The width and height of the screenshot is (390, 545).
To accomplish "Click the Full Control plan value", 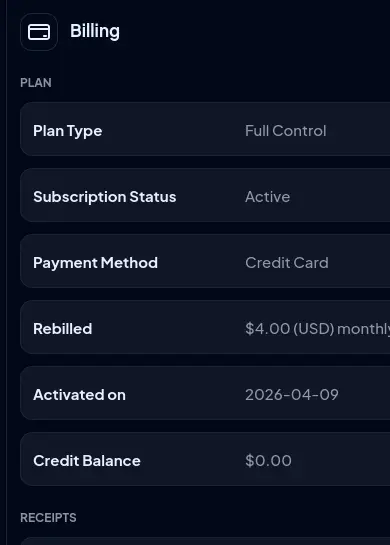I will (285, 131).
